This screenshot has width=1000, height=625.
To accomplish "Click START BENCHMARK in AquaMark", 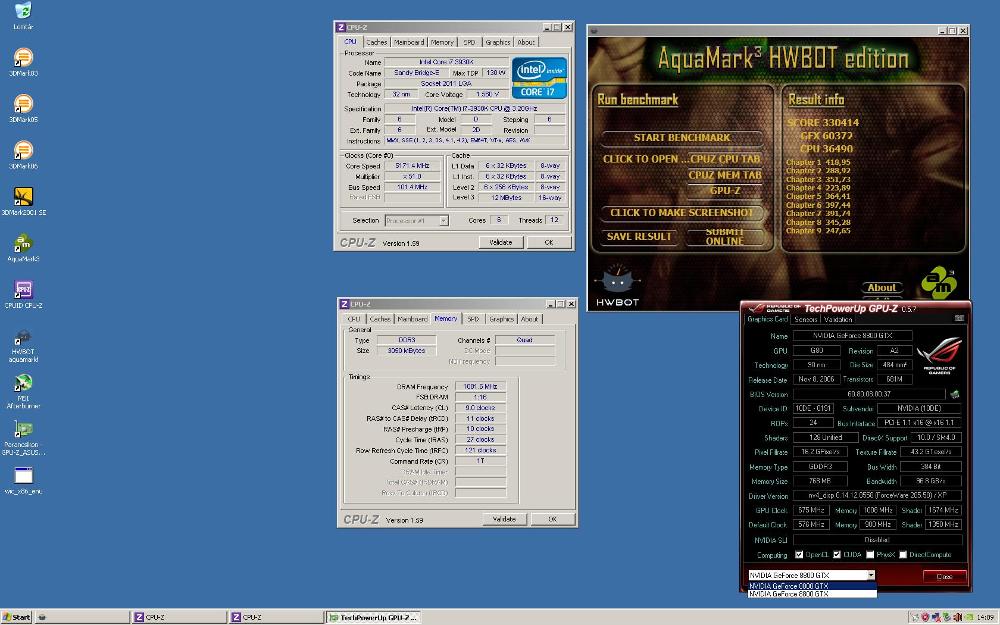I will pyautogui.click(x=682, y=138).
